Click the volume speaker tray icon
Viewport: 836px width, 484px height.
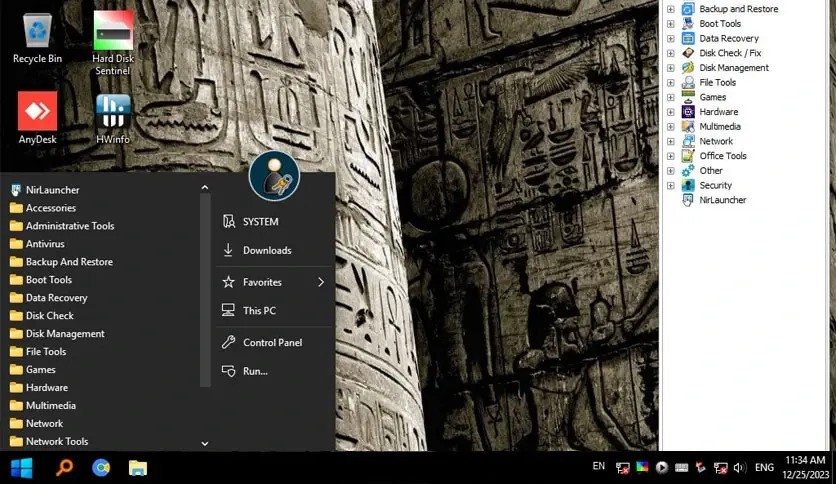point(739,468)
